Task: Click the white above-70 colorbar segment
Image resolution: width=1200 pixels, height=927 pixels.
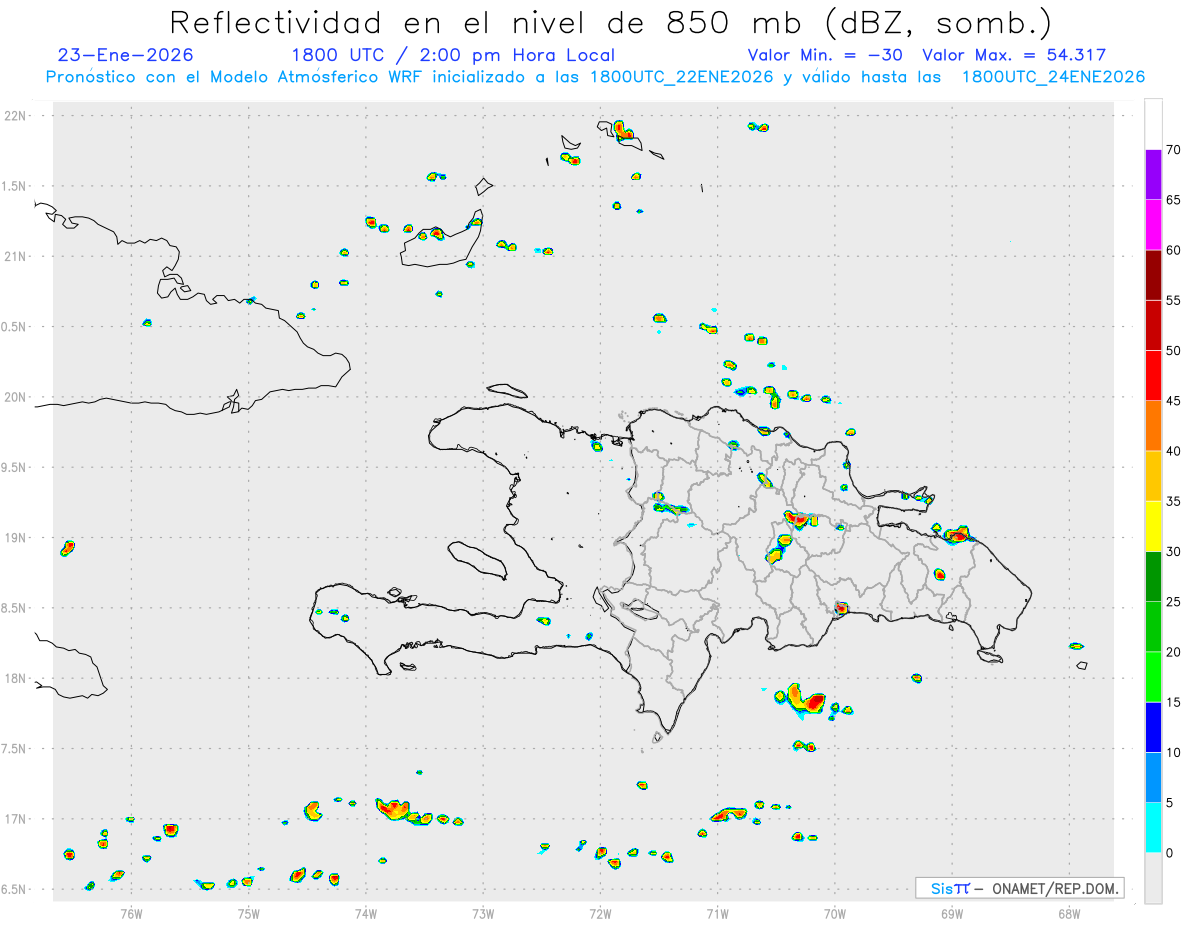Action: [1153, 124]
